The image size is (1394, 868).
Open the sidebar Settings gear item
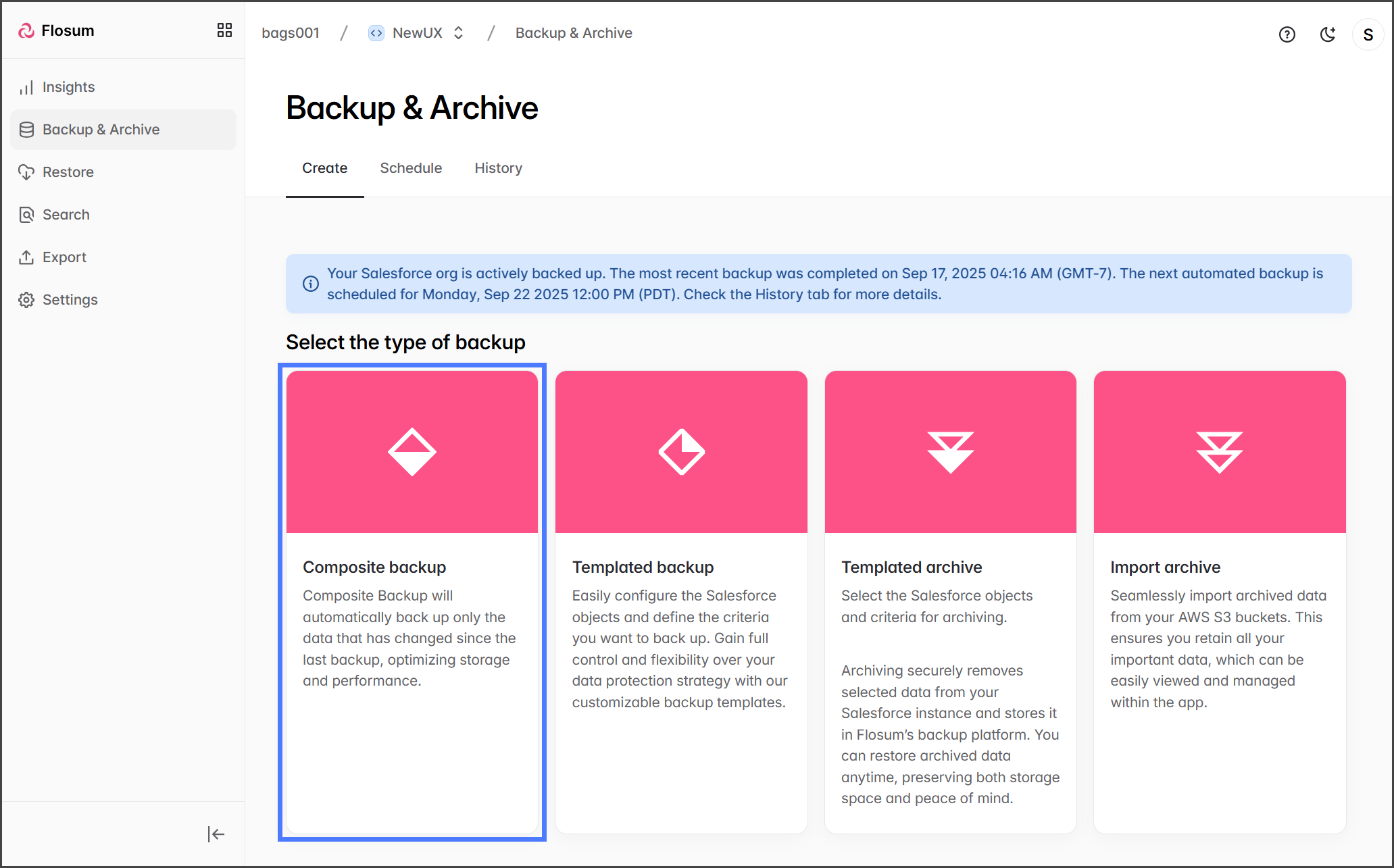point(70,300)
